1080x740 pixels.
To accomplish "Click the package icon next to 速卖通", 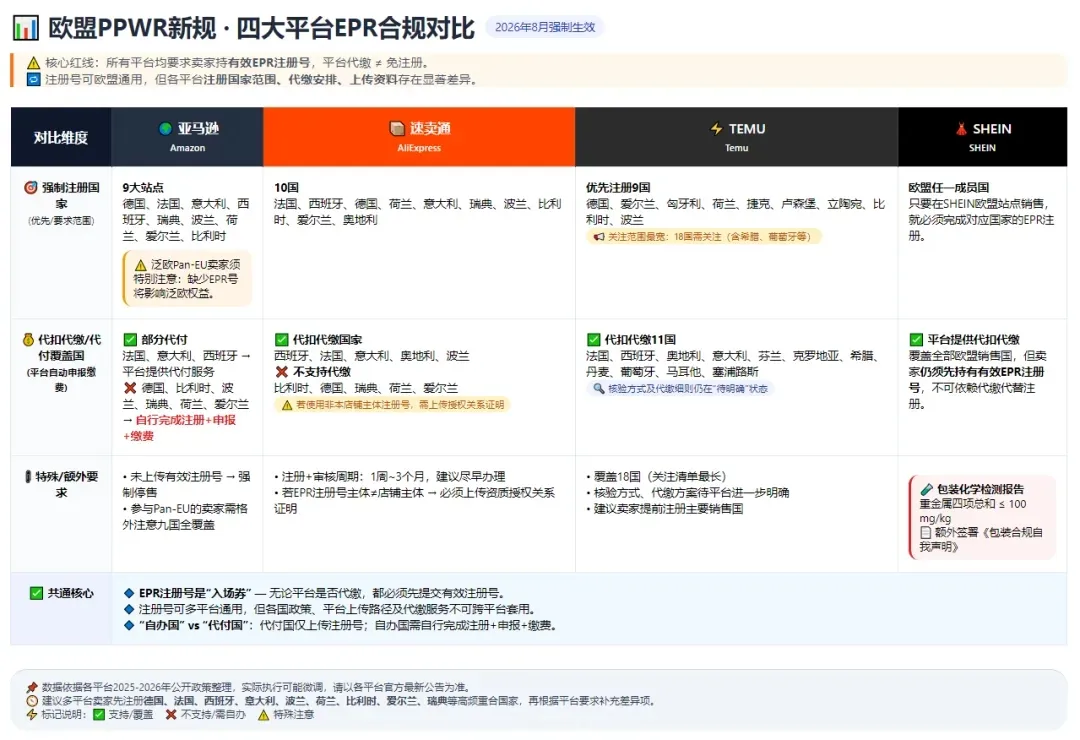I will pos(397,128).
